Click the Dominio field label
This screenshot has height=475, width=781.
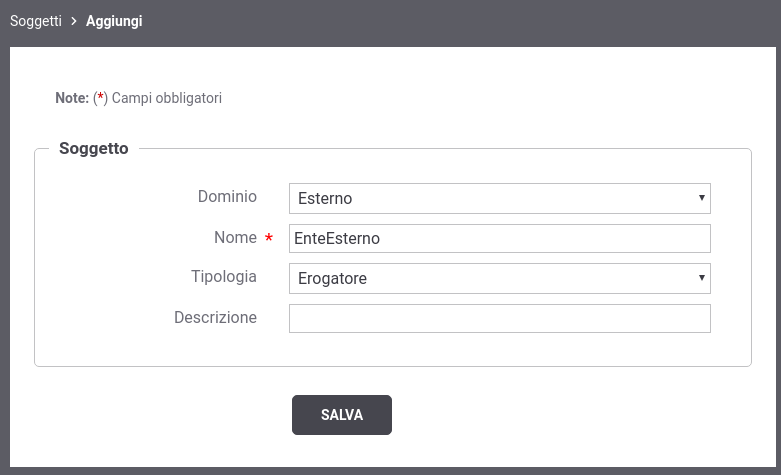227,196
